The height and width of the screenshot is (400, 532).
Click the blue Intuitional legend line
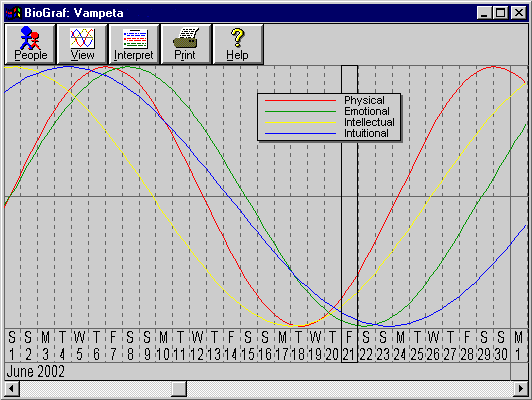[x=300, y=133]
